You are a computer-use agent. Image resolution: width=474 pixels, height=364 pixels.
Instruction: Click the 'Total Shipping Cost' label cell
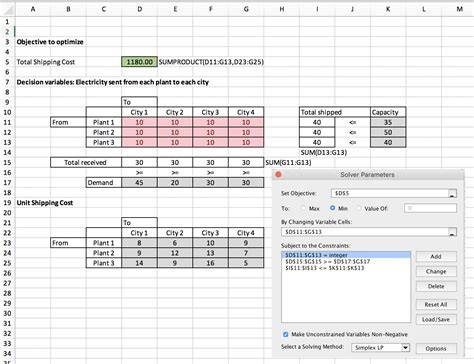(46, 62)
